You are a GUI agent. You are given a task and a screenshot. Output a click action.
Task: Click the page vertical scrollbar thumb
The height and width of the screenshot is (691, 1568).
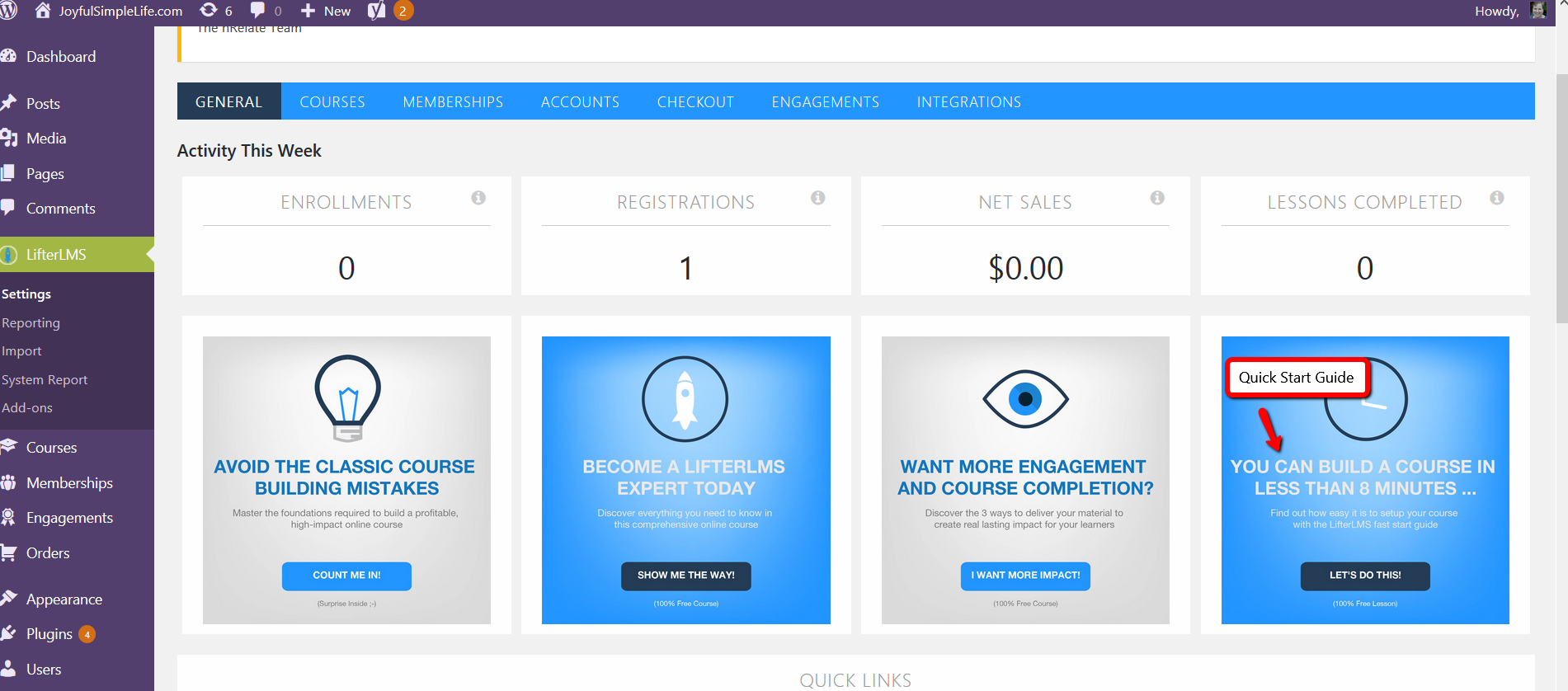1561,198
